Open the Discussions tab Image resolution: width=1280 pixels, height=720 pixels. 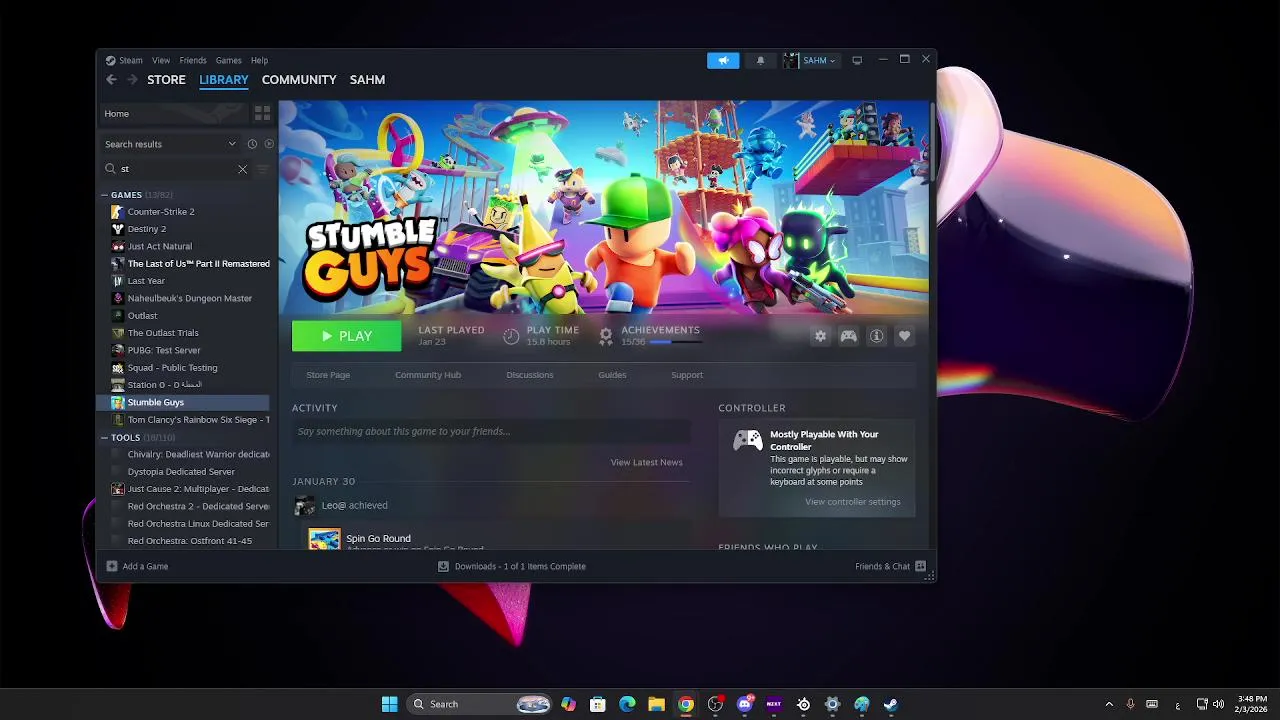pos(530,375)
